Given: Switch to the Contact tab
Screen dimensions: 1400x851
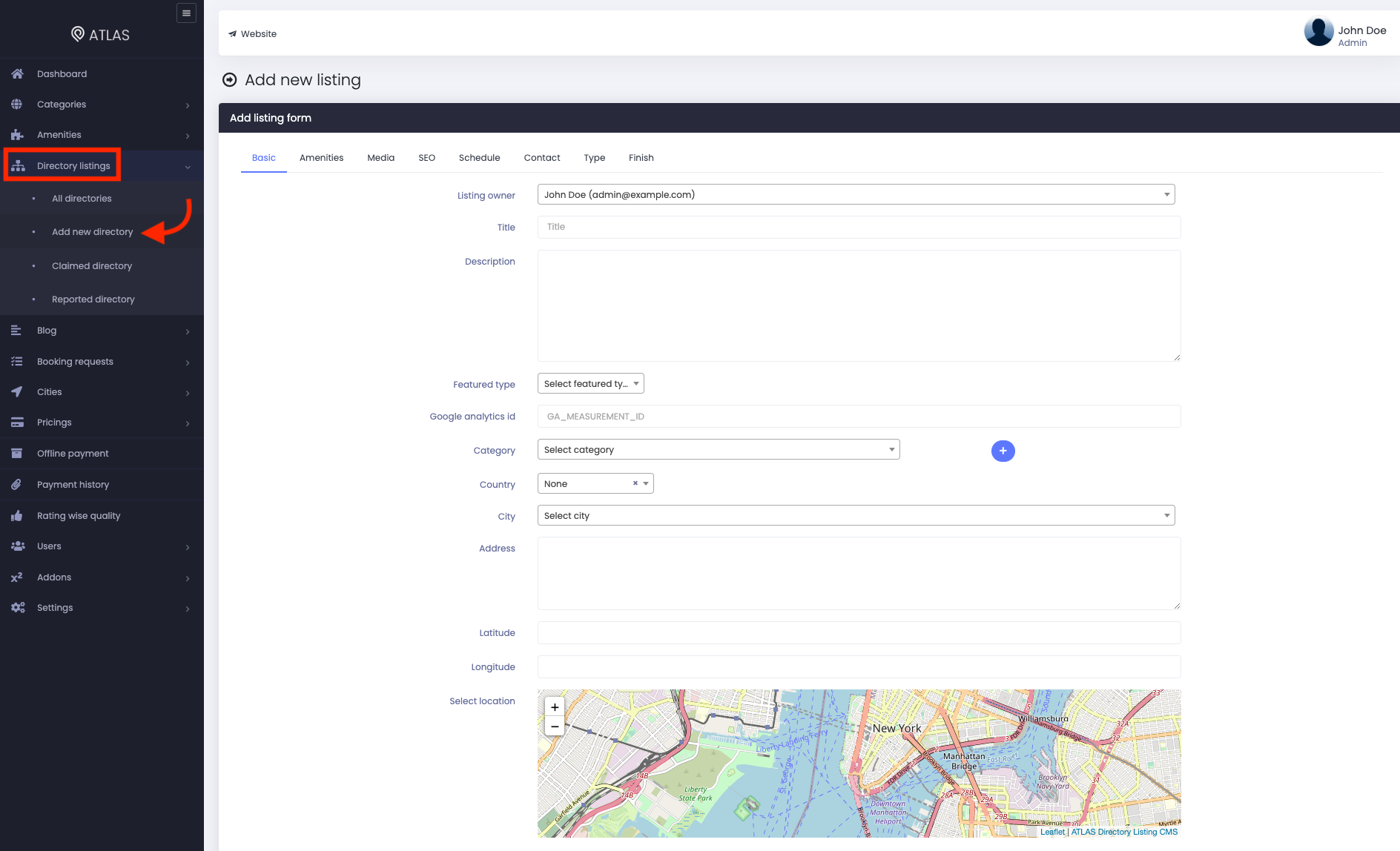Looking at the screenshot, I should click(x=541, y=158).
